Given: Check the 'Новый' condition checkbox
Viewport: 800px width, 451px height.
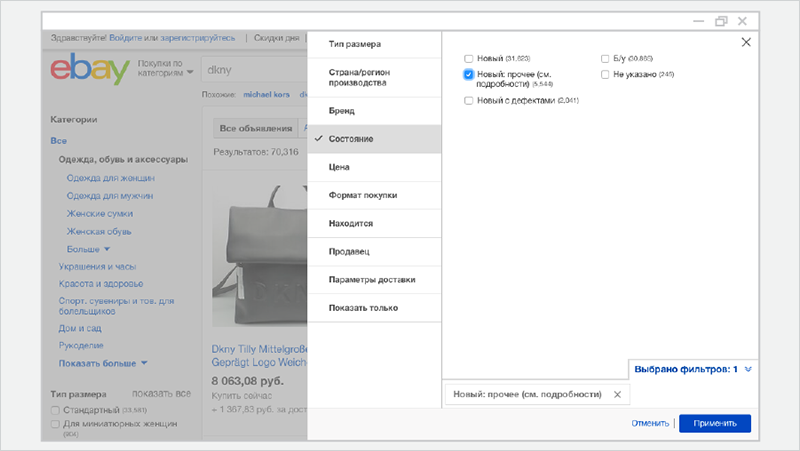Looking at the screenshot, I should [x=468, y=59].
